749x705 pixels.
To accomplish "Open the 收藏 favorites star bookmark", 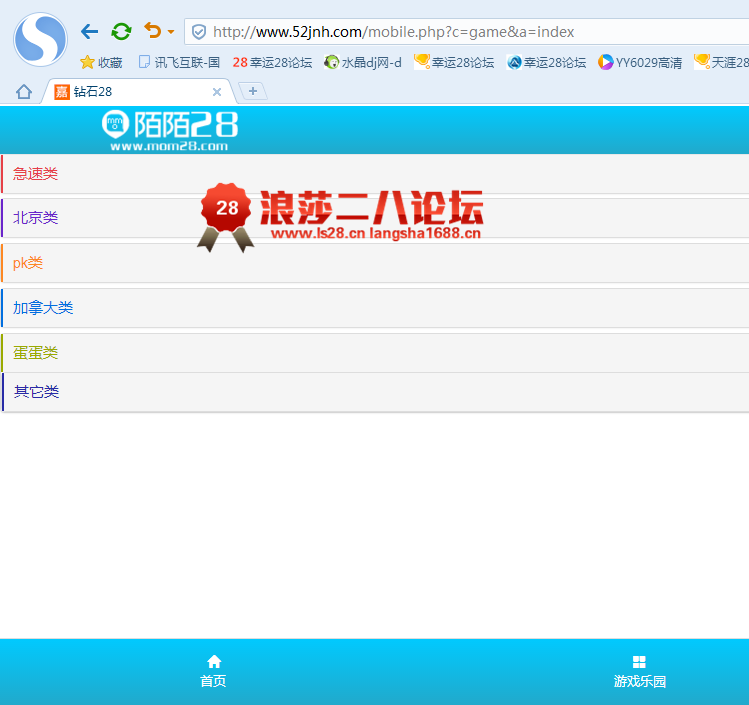I will click(101, 62).
